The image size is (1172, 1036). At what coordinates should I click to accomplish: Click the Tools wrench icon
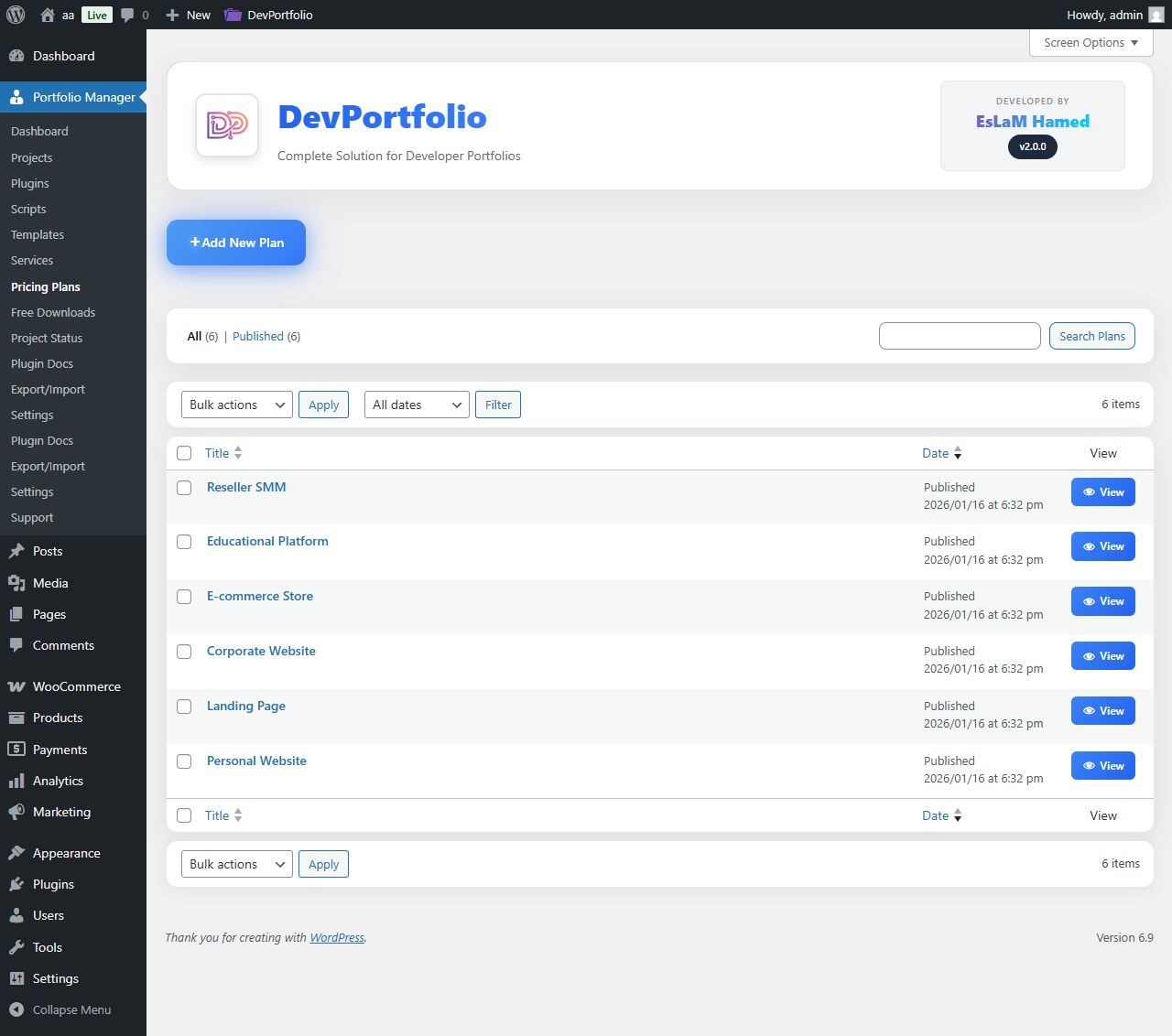click(x=16, y=947)
